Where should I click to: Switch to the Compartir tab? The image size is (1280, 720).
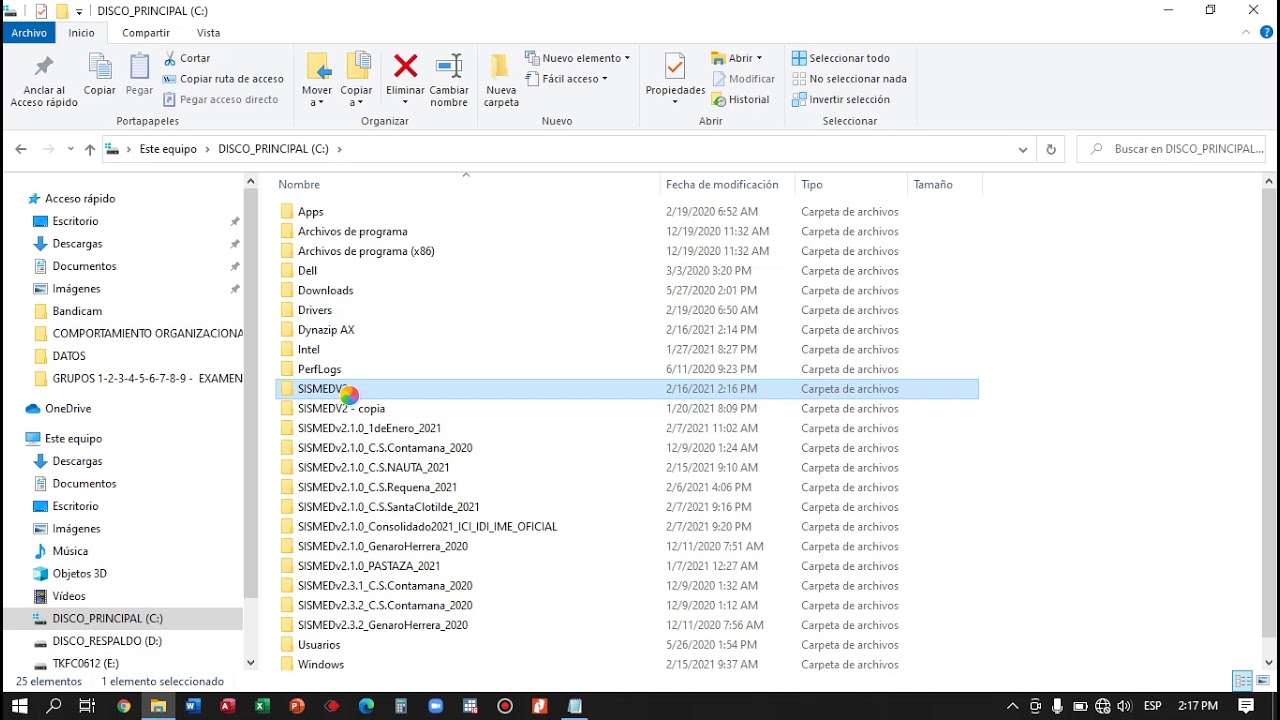[146, 33]
